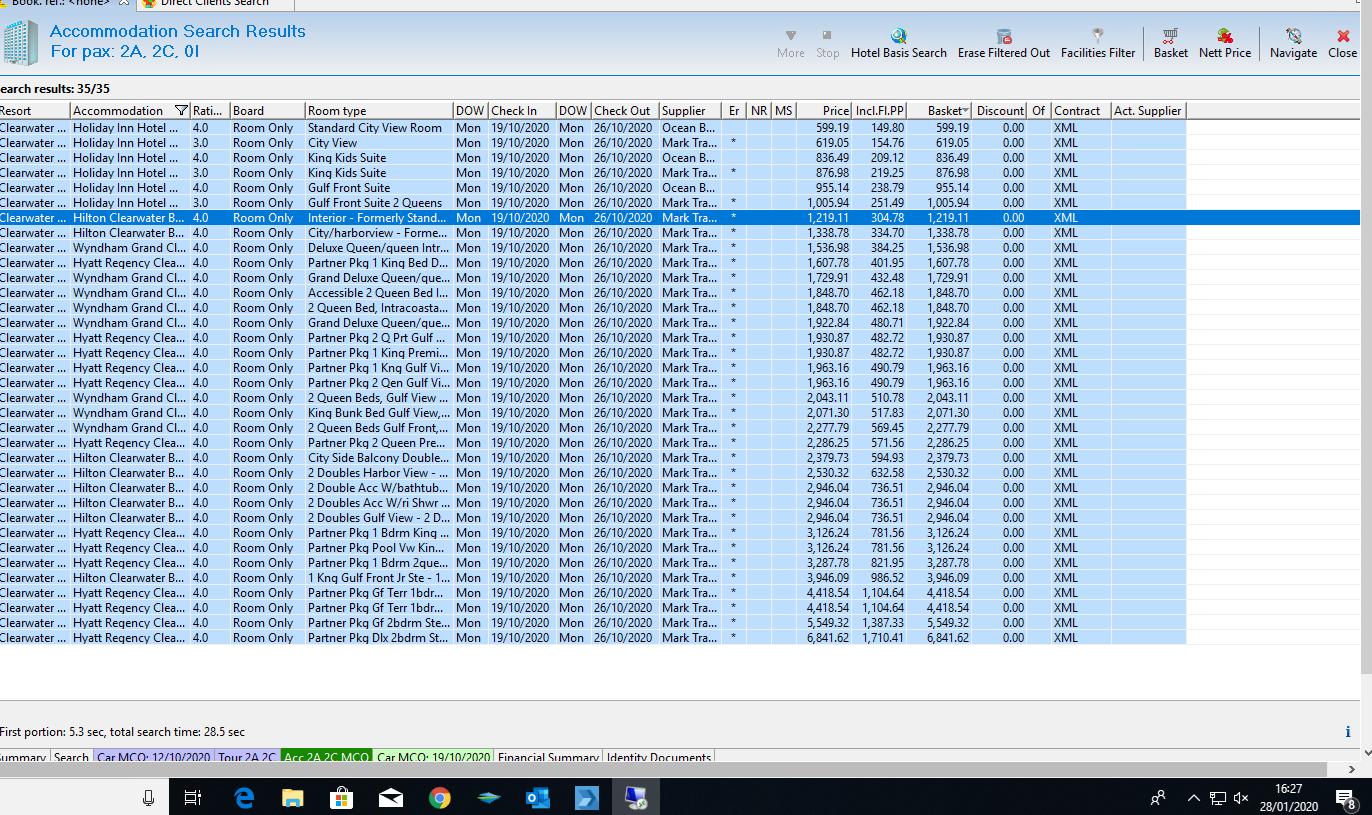Image resolution: width=1372 pixels, height=815 pixels.
Task: Click the NR column header
Action: click(x=759, y=111)
